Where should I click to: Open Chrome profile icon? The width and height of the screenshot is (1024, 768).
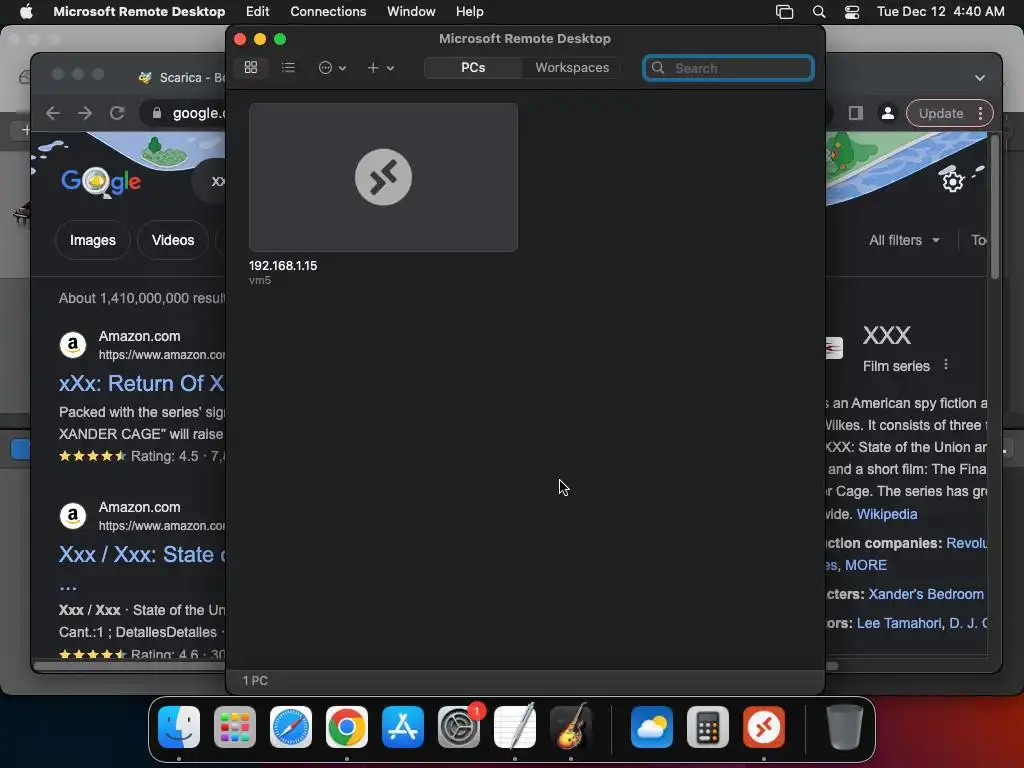pyautogui.click(x=888, y=113)
